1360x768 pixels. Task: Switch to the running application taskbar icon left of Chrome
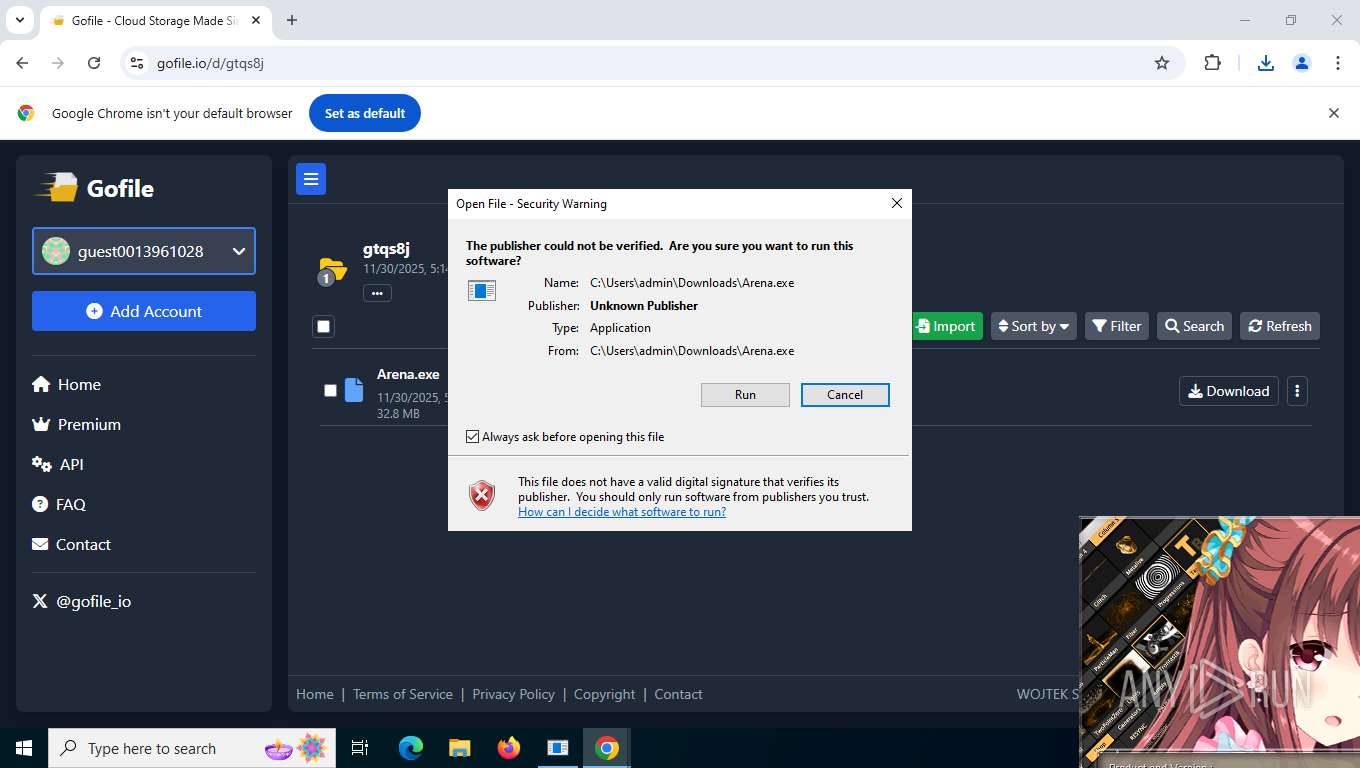(x=558, y=748)
